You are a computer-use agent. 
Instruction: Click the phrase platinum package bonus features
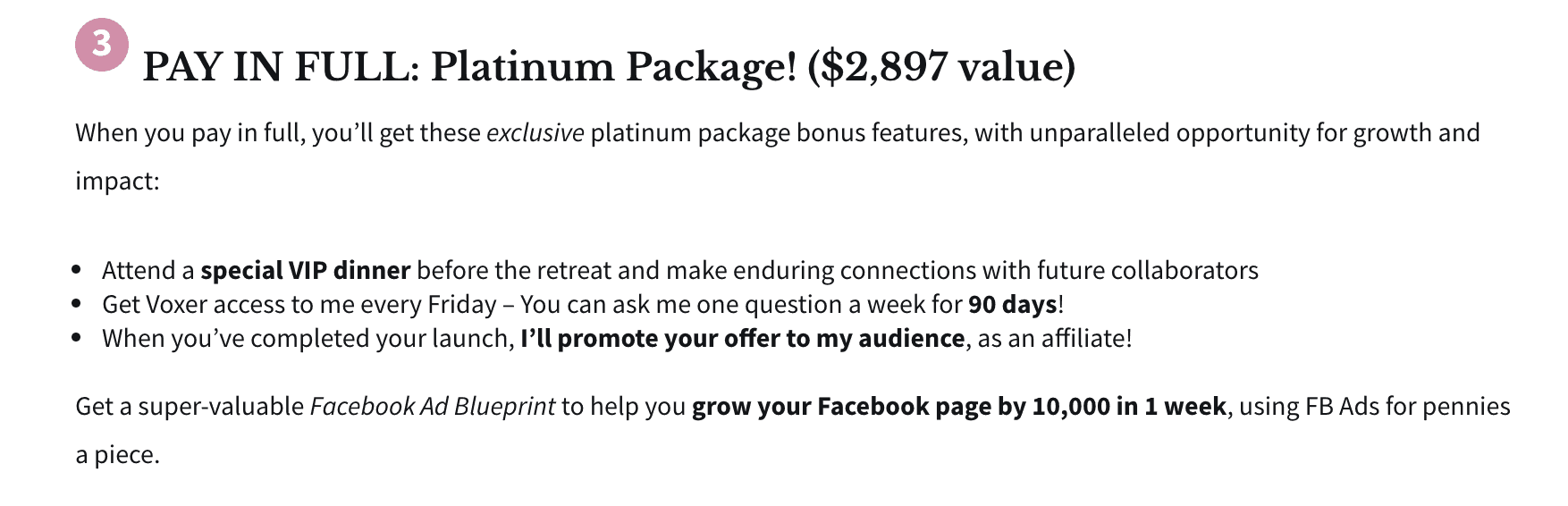(779, 133)
